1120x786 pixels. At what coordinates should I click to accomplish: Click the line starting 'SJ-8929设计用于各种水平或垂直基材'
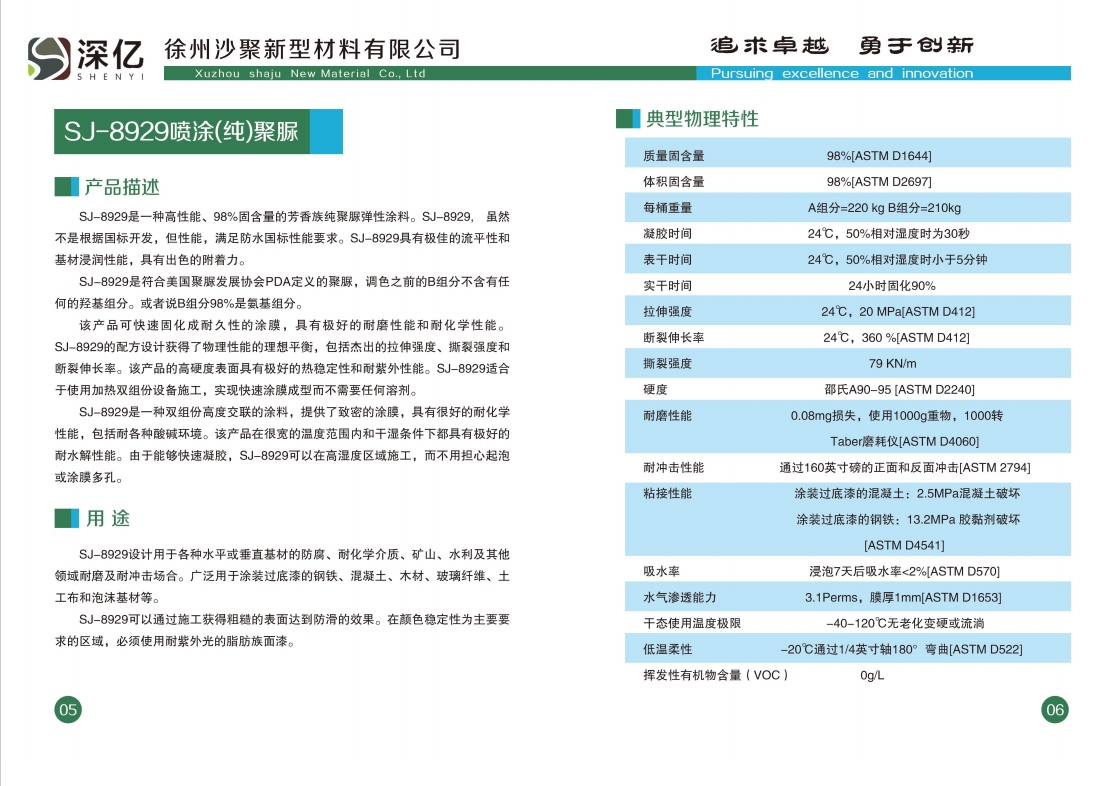(294, 554)
